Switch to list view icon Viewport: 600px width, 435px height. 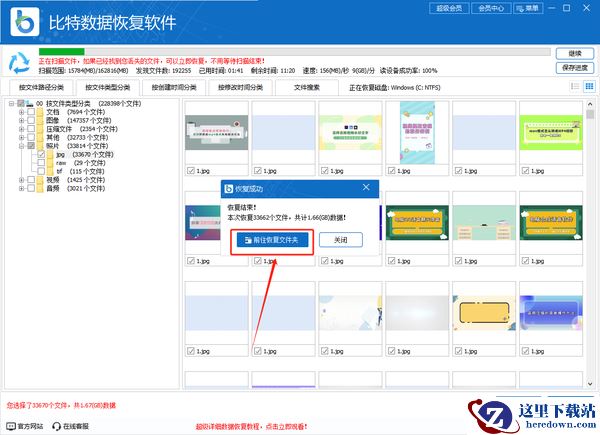click(x=575, y=86)
